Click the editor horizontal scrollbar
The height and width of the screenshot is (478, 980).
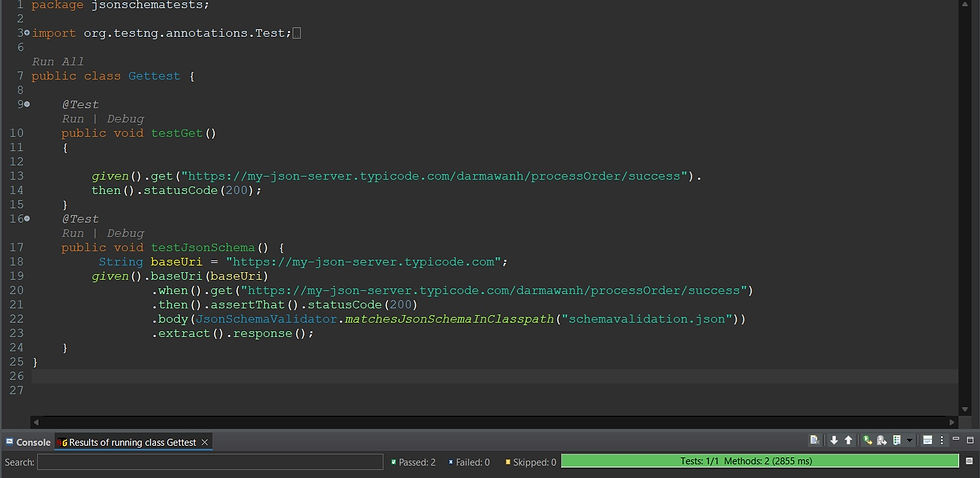click(x=494, y=422)
